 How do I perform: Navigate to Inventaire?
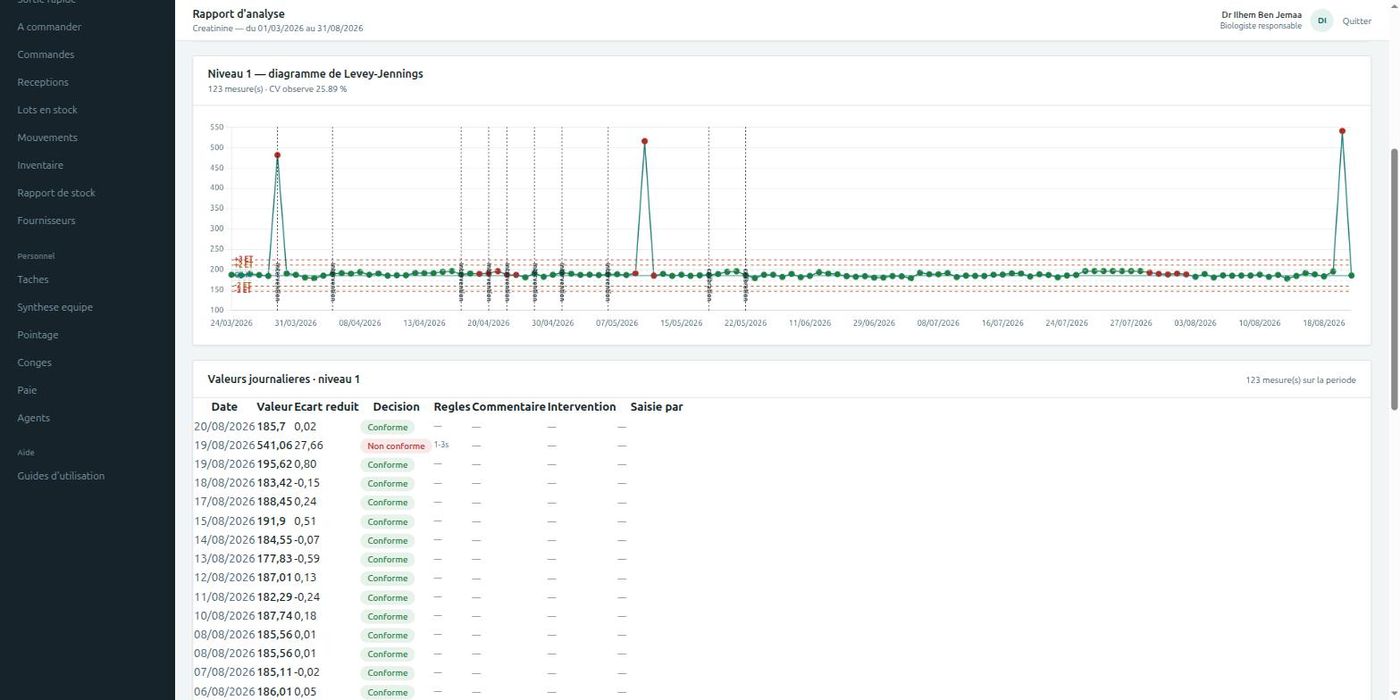pos(40,165)
